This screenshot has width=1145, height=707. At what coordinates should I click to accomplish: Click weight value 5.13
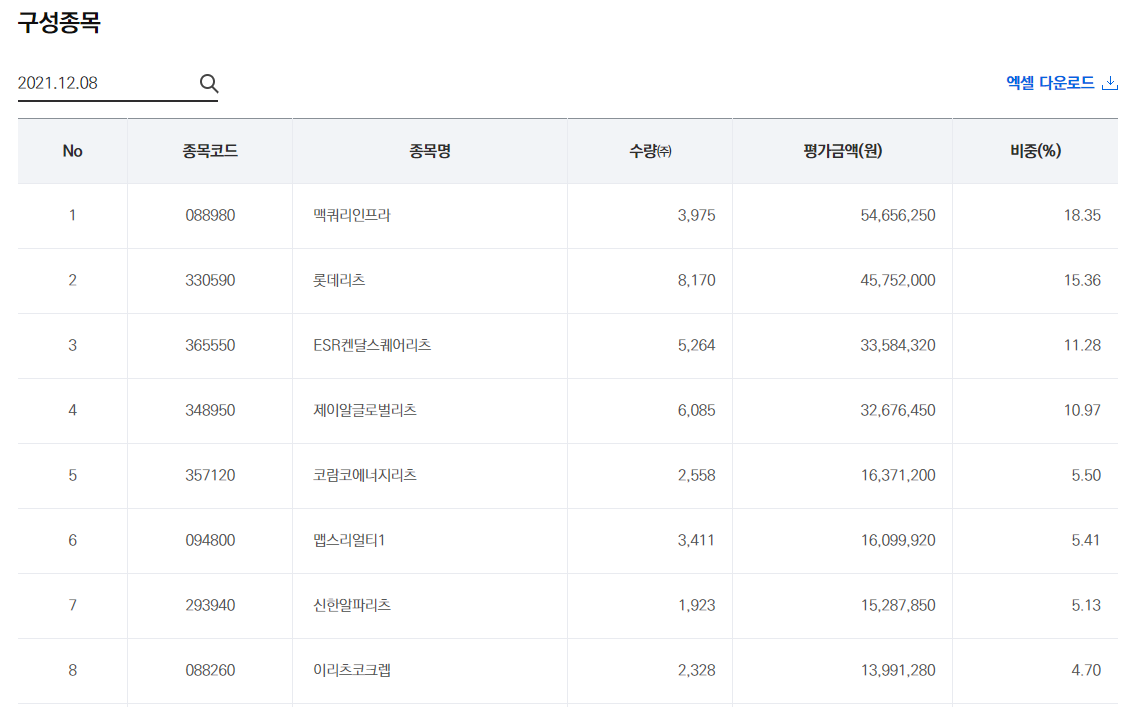click(x=1086, y=605)
